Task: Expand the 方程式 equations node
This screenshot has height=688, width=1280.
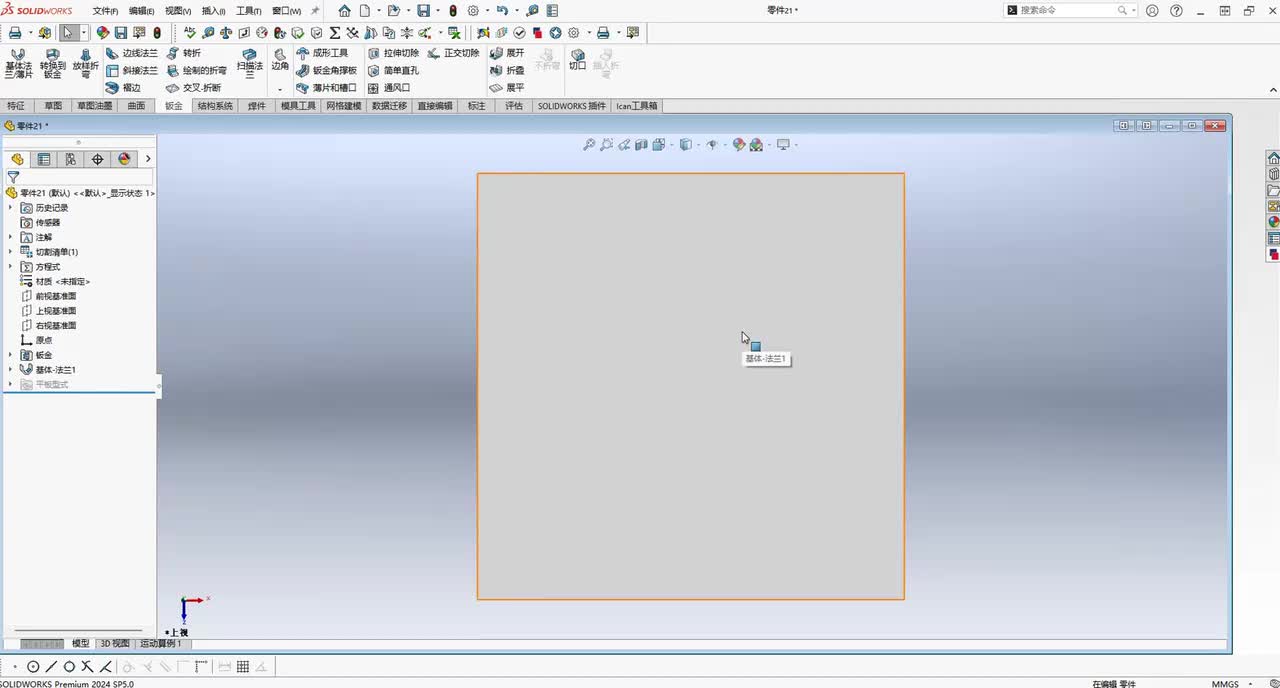Action: [11, 267]
